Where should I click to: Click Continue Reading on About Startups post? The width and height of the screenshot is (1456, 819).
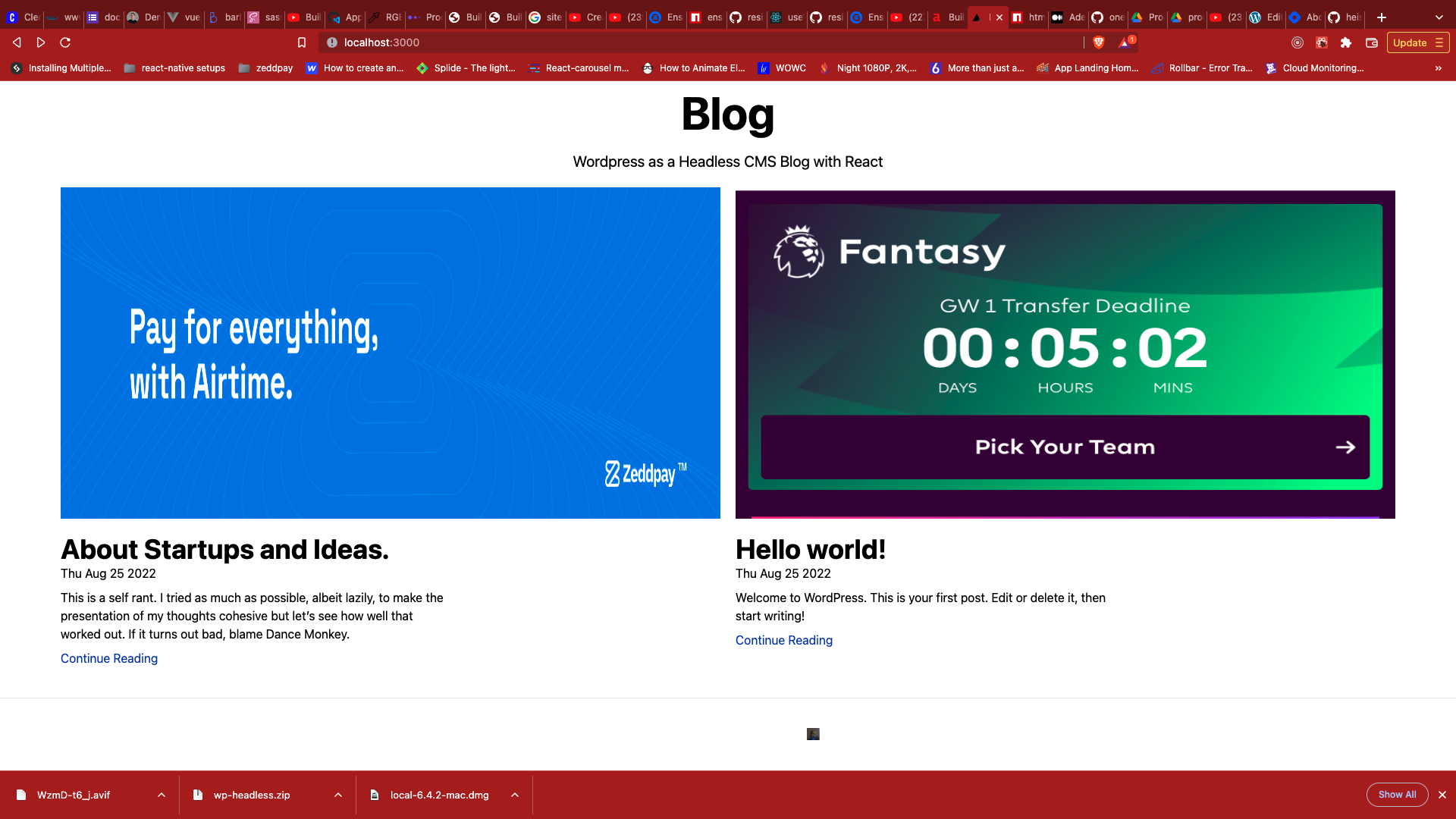click(109, 659)
